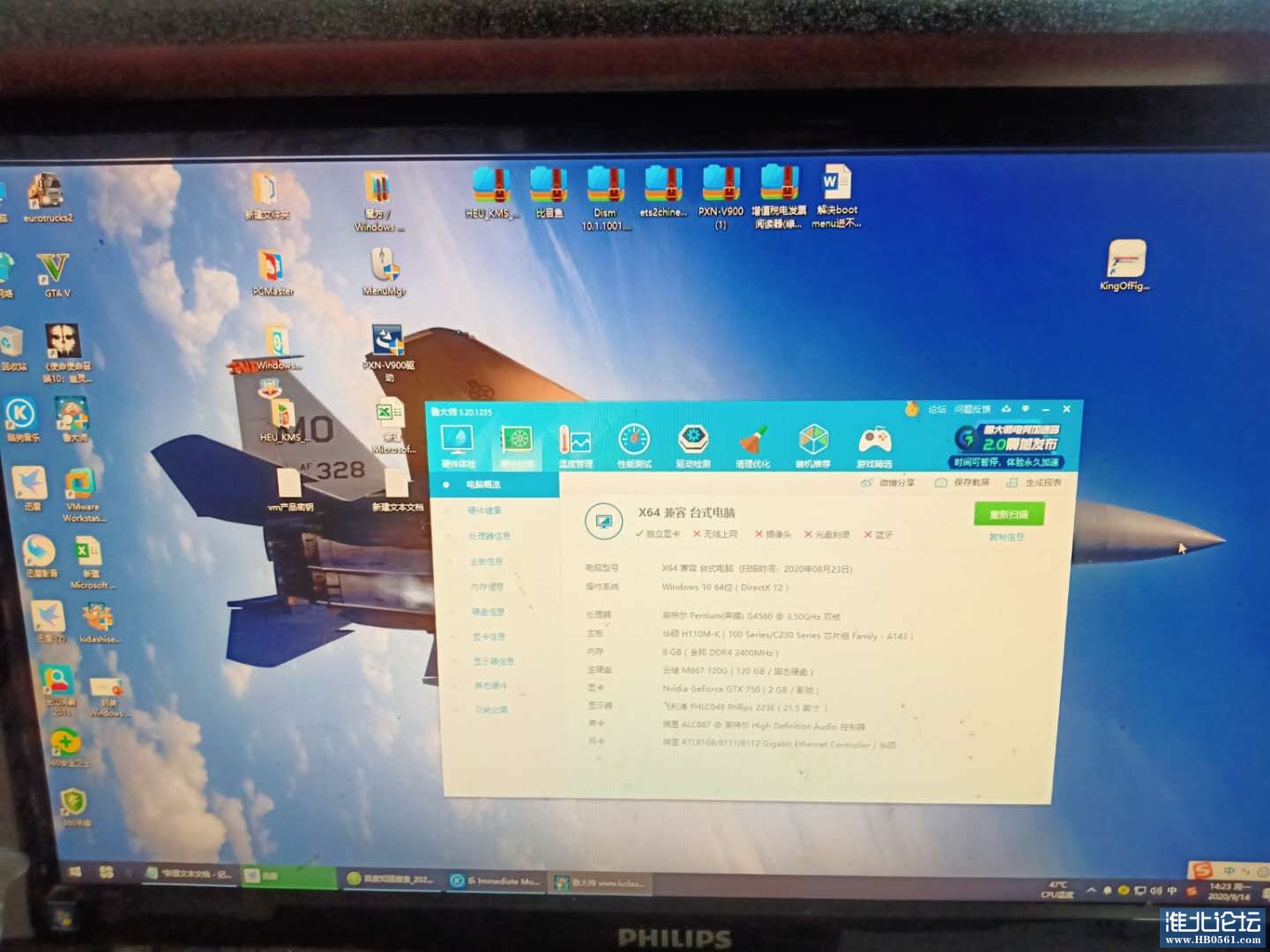This screenshot has width=1270, height=952.
Task: Click Philips 223E monitor row
Action: pos(745,707)
